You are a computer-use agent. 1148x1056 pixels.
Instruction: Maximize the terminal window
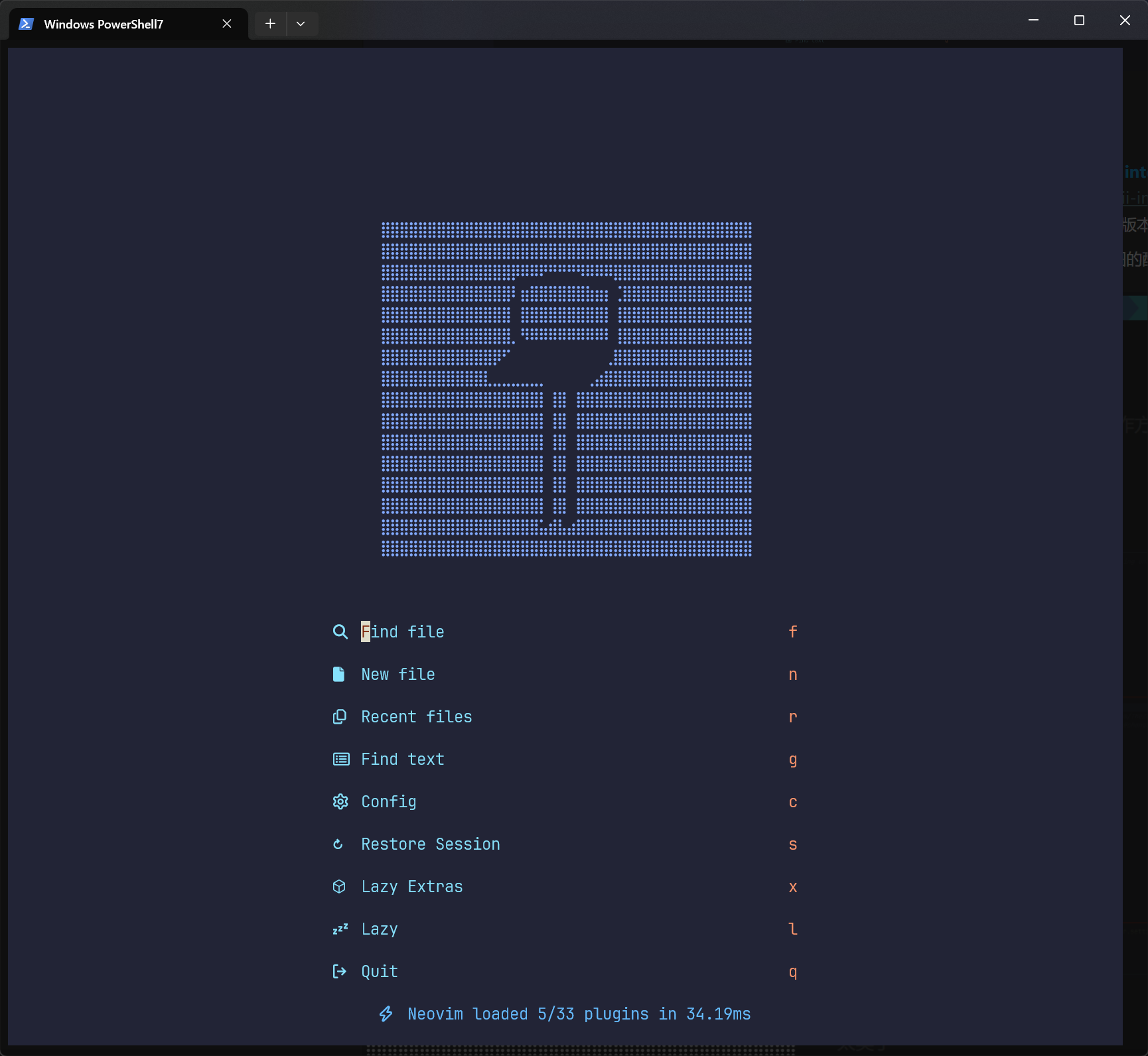click(1079, 21)
